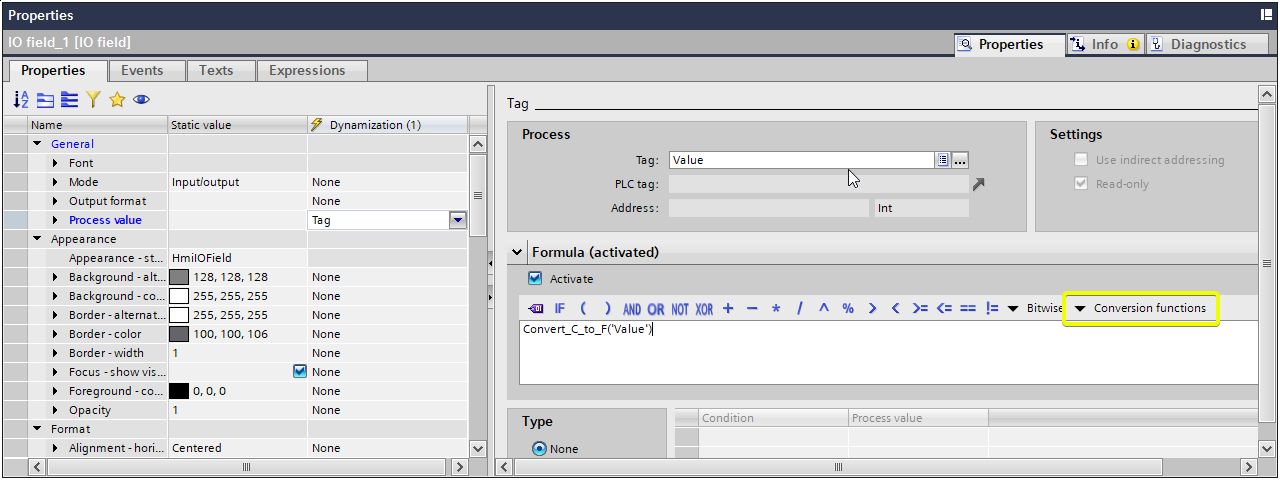
Task: Select the None type radio button
Action: point(539,449)
